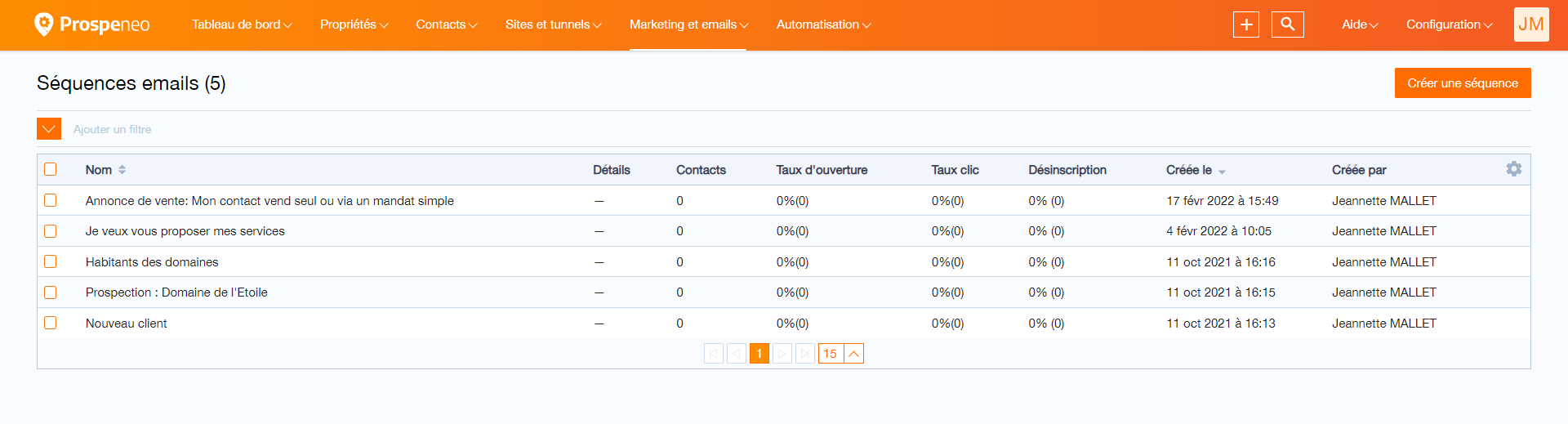This screenshot has height=424, width=1568.
Task: Sort by Créée le arrow
Action: [x=1222, y=172]
